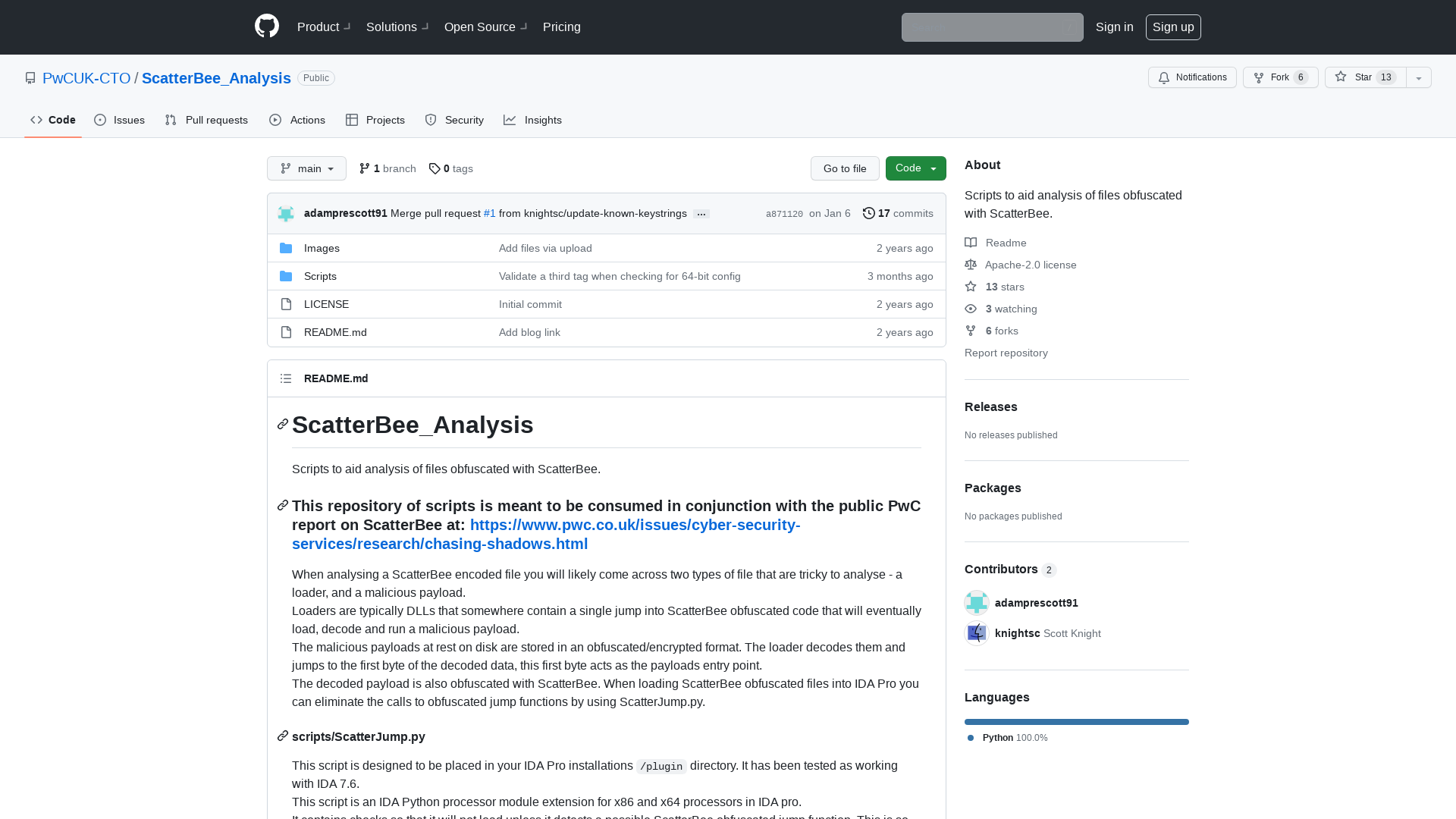Open the PwC chasing-shadows report link

pos(546,534)
